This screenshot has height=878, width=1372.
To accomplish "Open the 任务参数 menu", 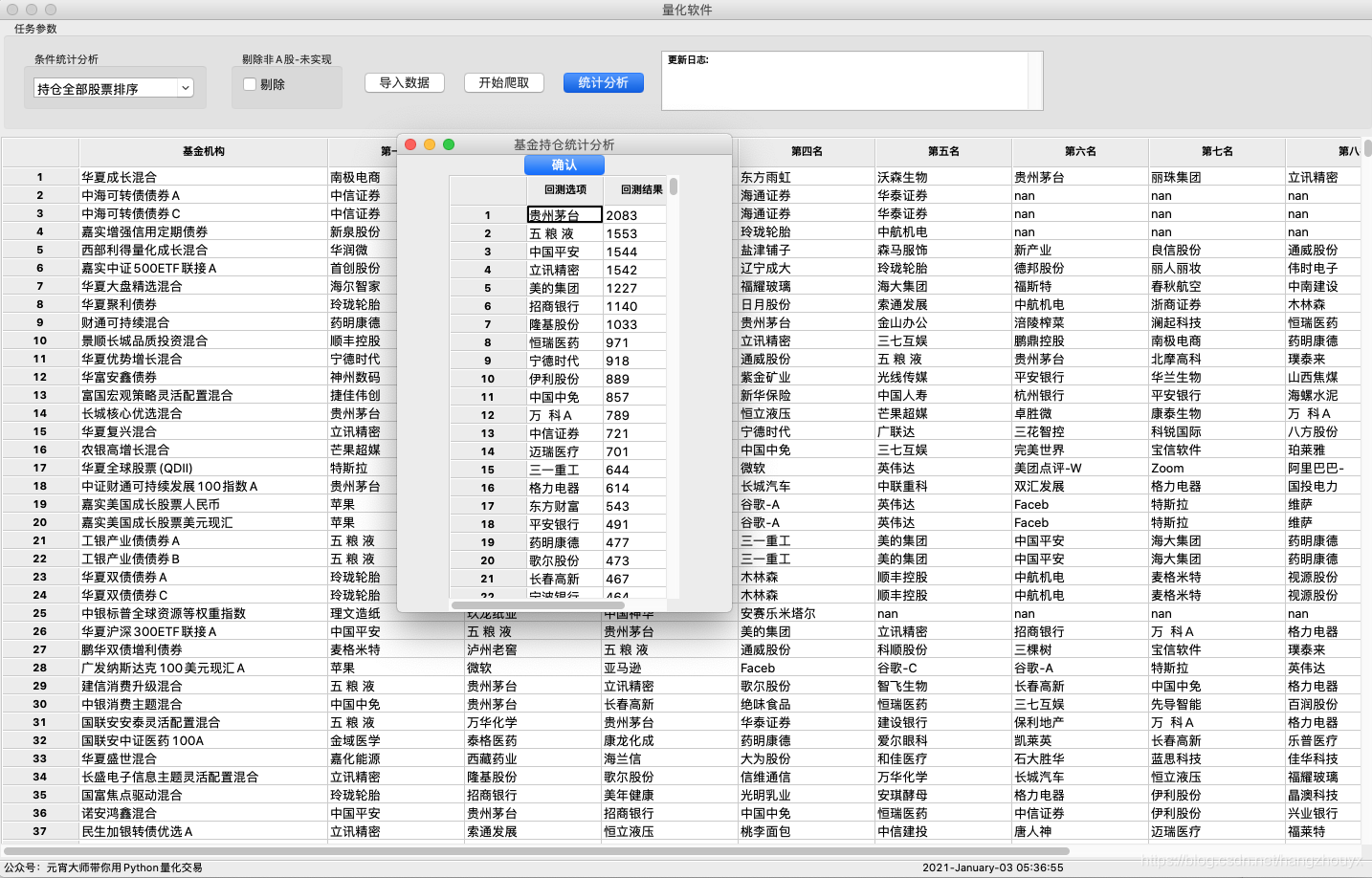I will [35, 29].
